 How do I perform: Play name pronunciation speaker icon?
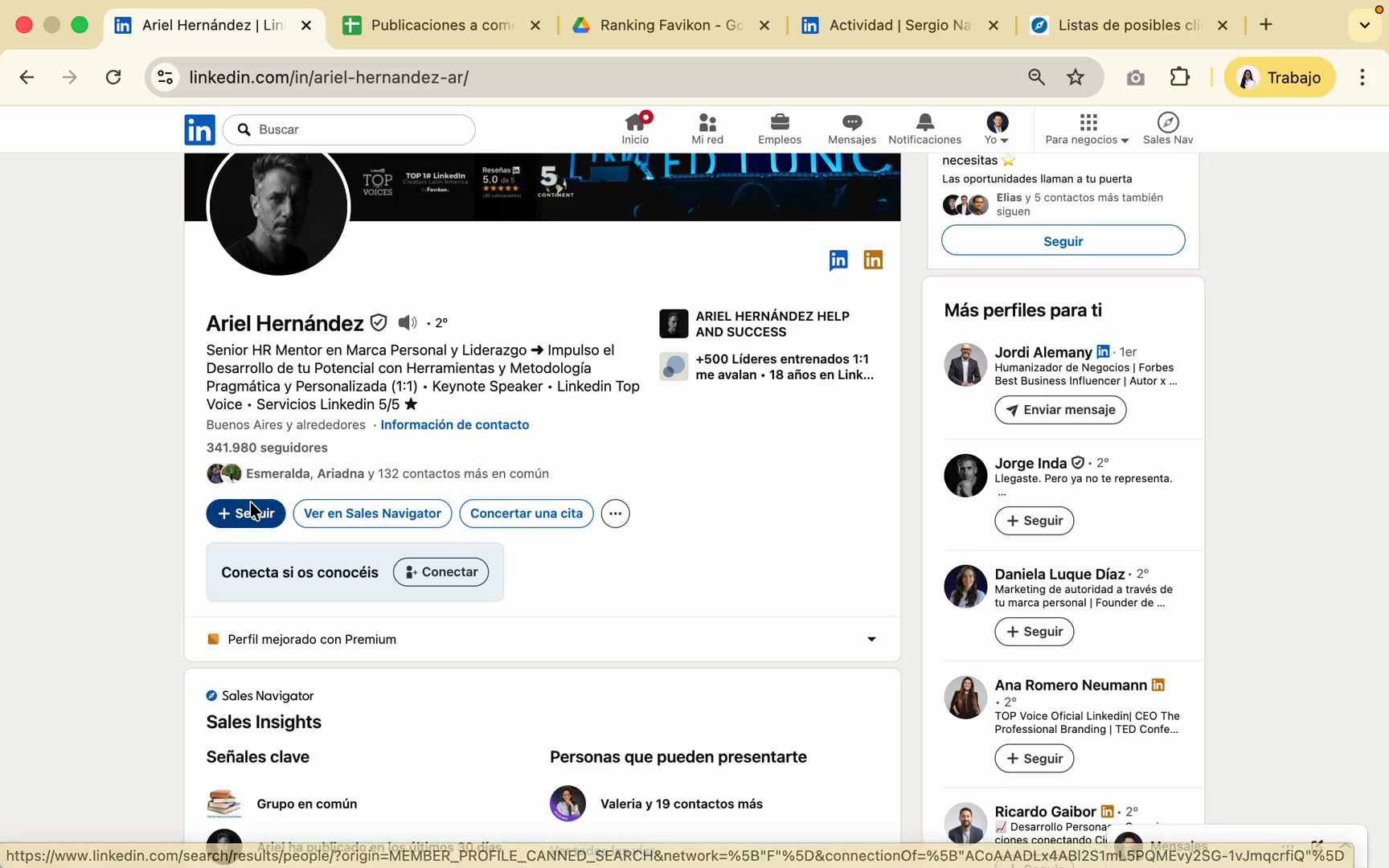408,323
